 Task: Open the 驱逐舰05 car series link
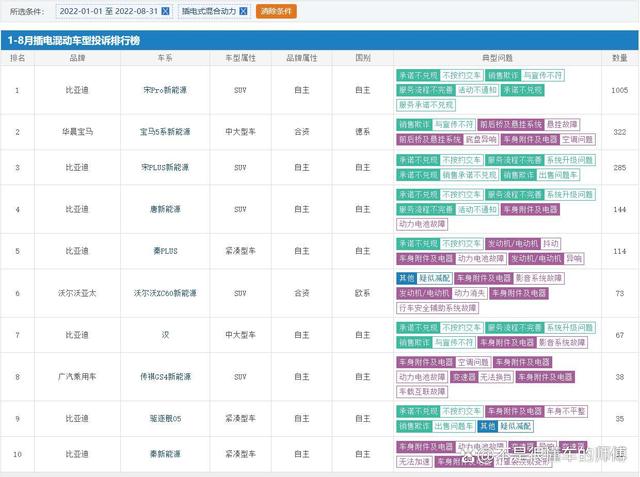(x=165, y=419)
